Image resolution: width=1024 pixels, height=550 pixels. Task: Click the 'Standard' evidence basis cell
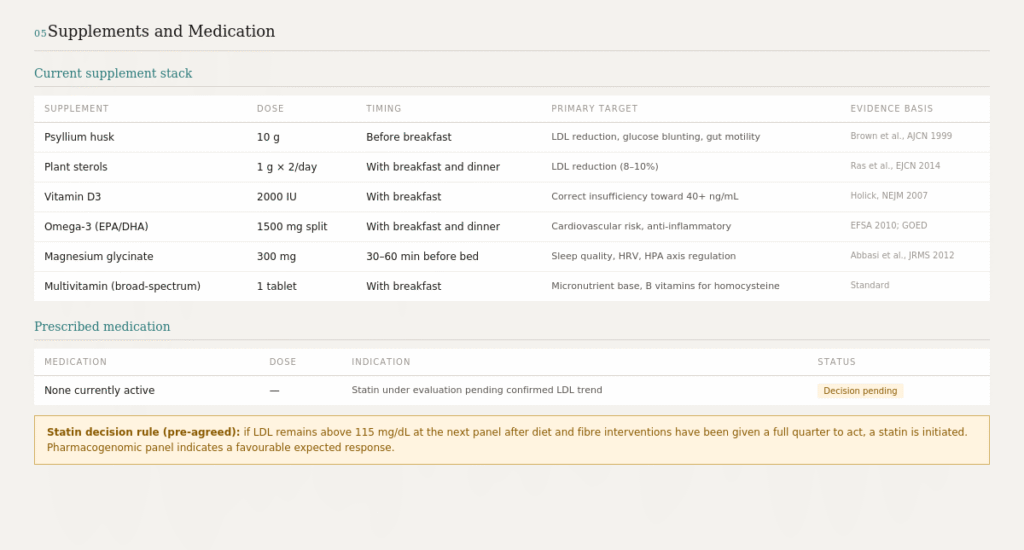[x=870, y=285]
